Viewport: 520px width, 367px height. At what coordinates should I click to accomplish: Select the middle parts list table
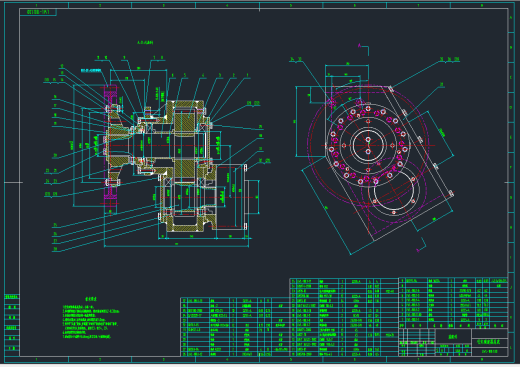(x=344, y=317)
